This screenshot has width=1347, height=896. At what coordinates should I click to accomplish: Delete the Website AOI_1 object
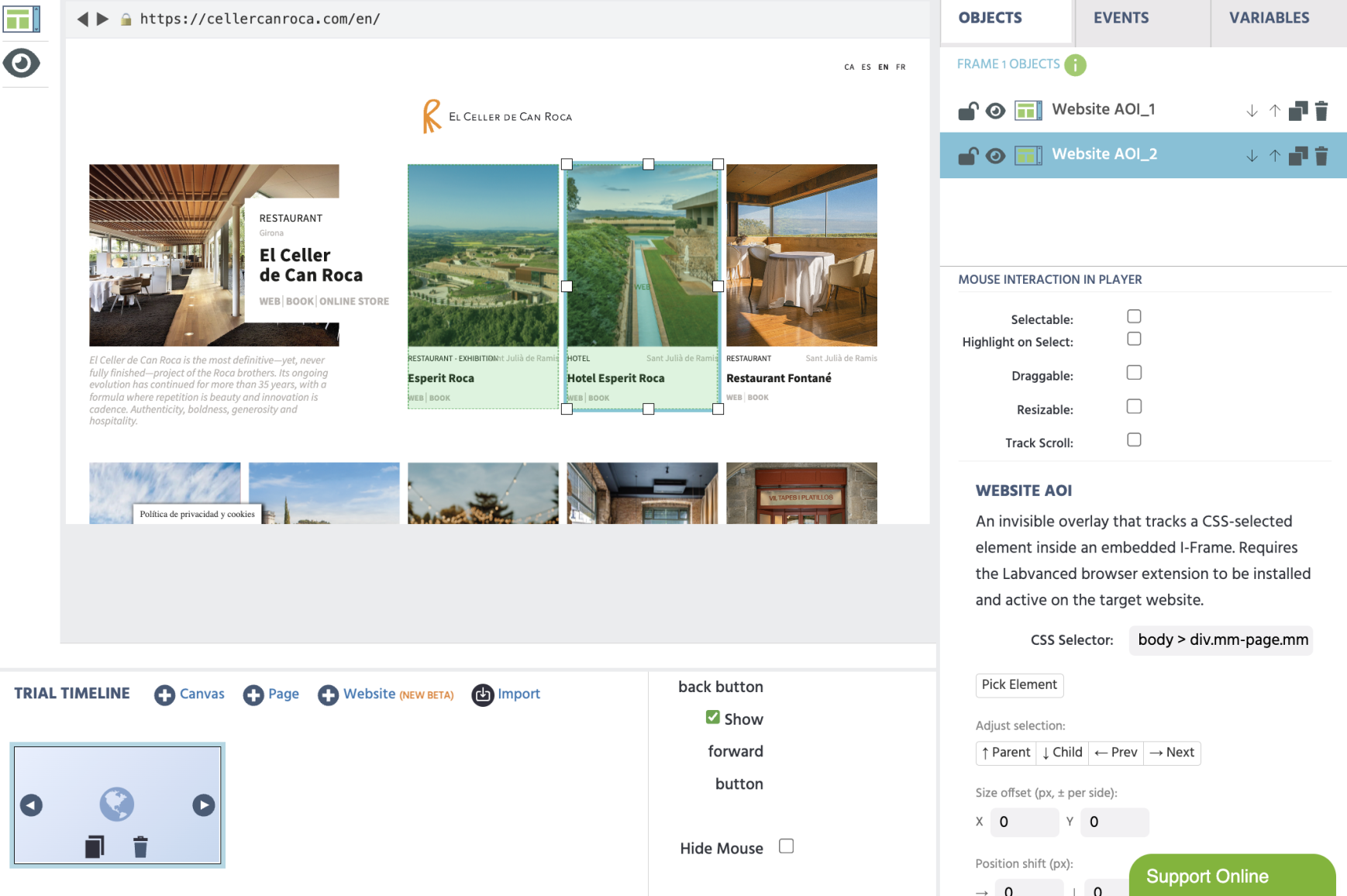[1321, 111]
